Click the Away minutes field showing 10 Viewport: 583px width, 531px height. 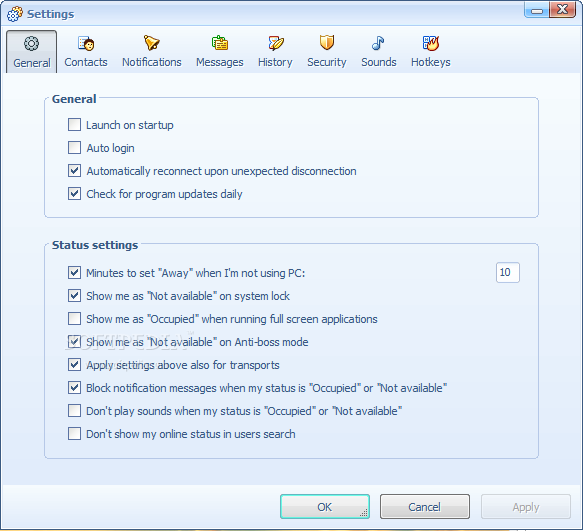coord(508,273)
